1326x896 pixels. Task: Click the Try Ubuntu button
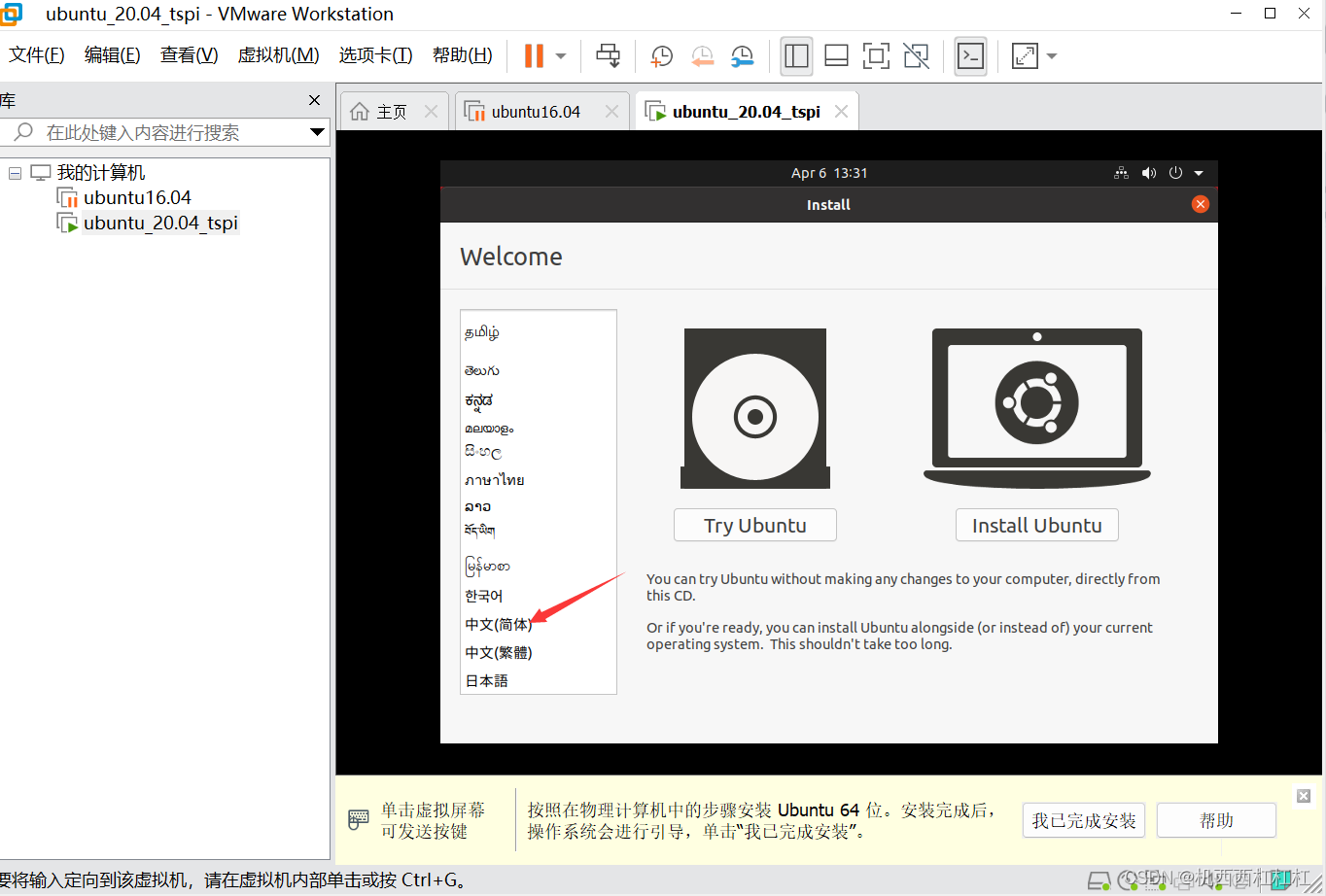[x=755, y=525]
